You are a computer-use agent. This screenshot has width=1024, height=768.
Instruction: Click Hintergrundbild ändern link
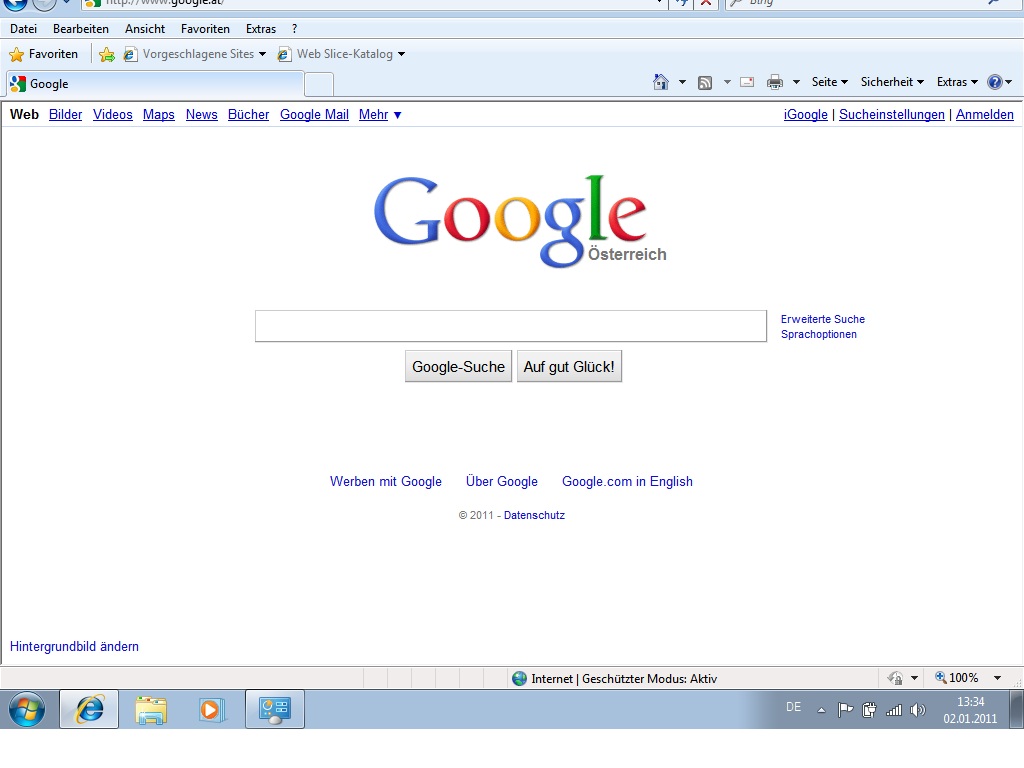coord(74,647)
